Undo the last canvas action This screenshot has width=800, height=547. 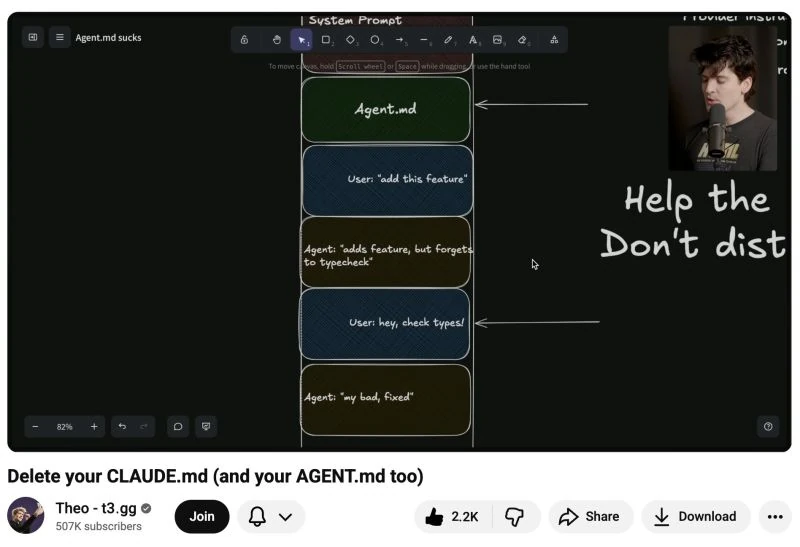(122, 427)
